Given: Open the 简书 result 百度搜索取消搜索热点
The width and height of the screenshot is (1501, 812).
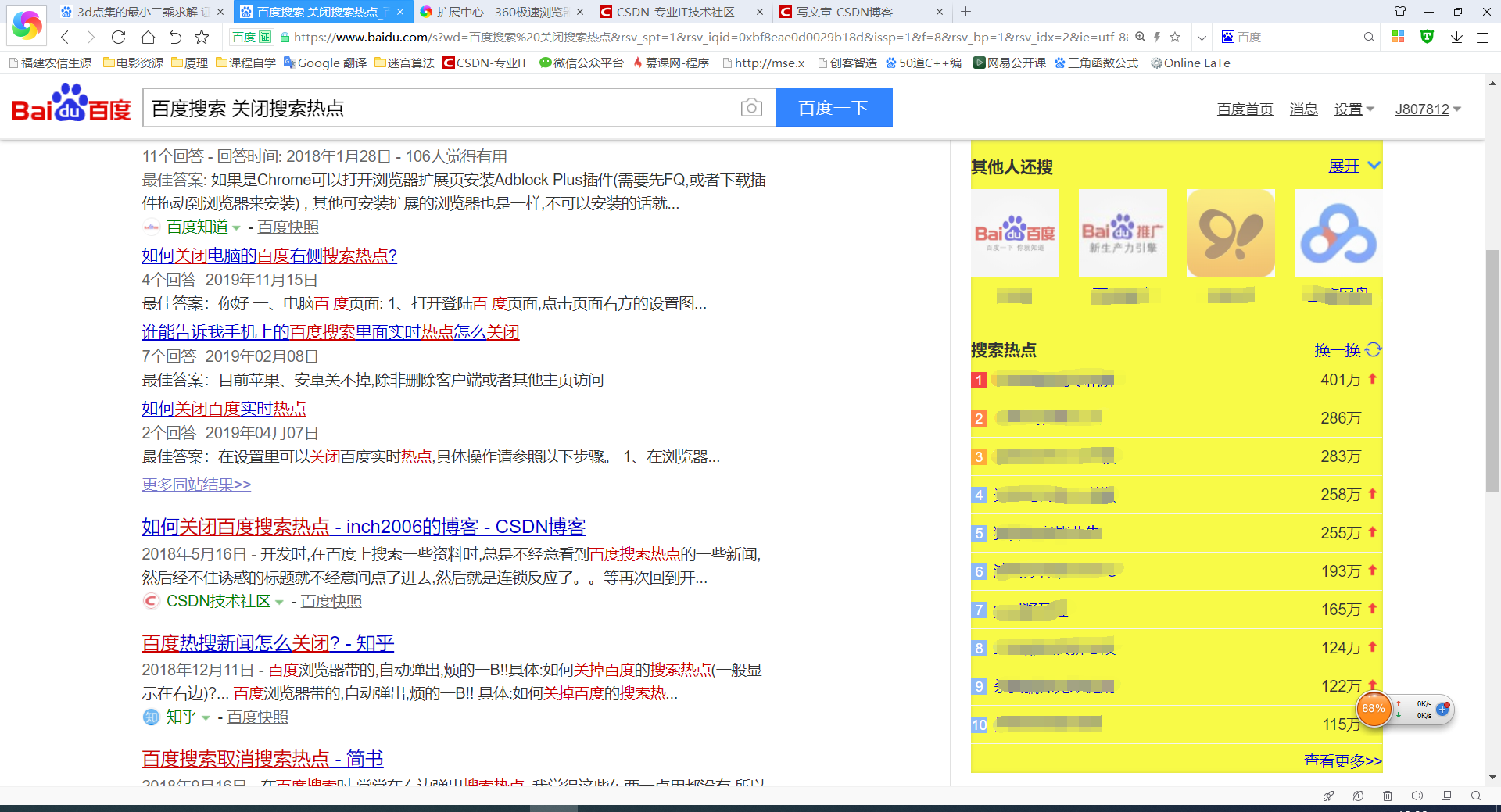Looking at the screenshot, I should tap(263, 759).
